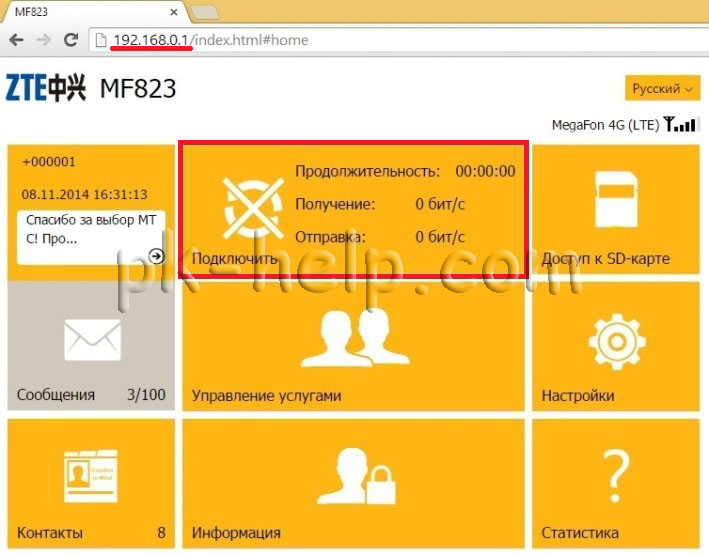
Task: Click the Продолжительность label
Action: pyautogui.click(x=368, y=172)
